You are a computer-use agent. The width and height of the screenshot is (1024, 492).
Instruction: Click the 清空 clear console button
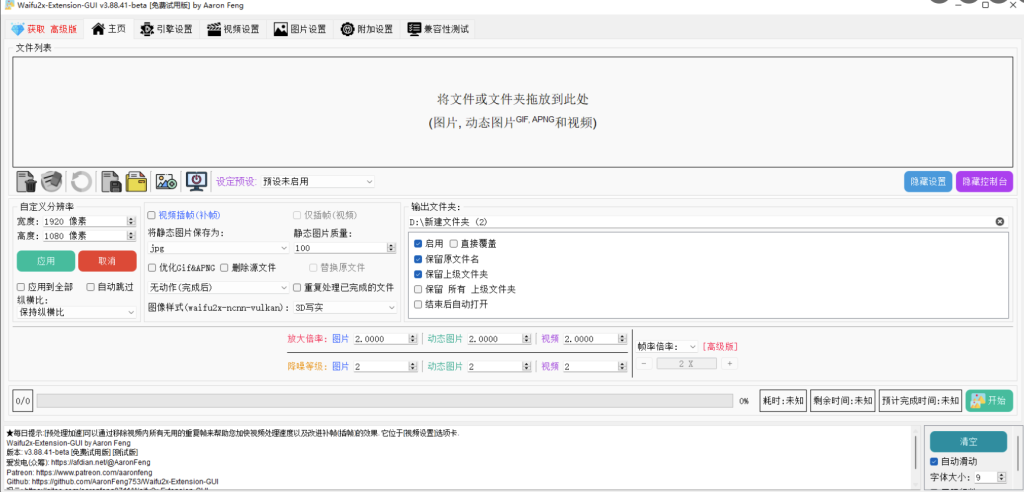point(968,441)
